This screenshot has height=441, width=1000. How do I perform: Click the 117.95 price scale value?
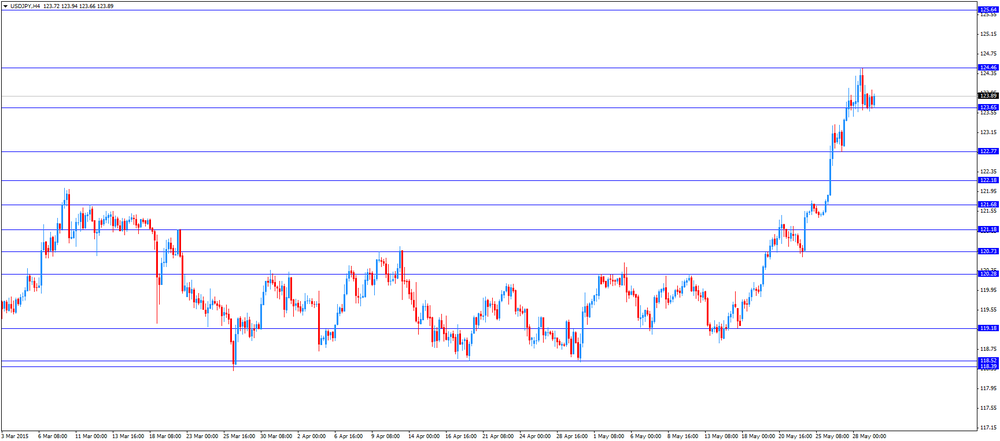[x=989, y=388]
